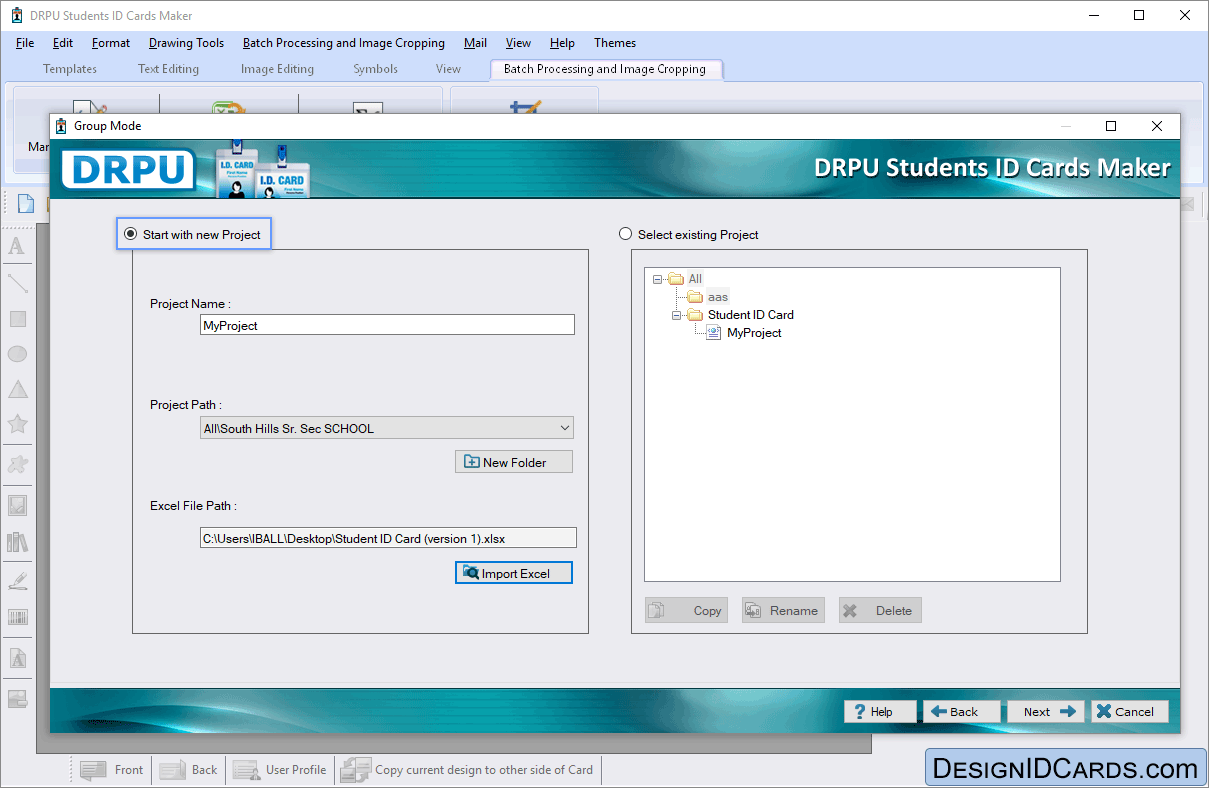Image resolution: width=1209 pixels, height=788 pixels.
Task: Switch to Templates ribbon tab
Action: pyautogui.click(x=70, y=69)
